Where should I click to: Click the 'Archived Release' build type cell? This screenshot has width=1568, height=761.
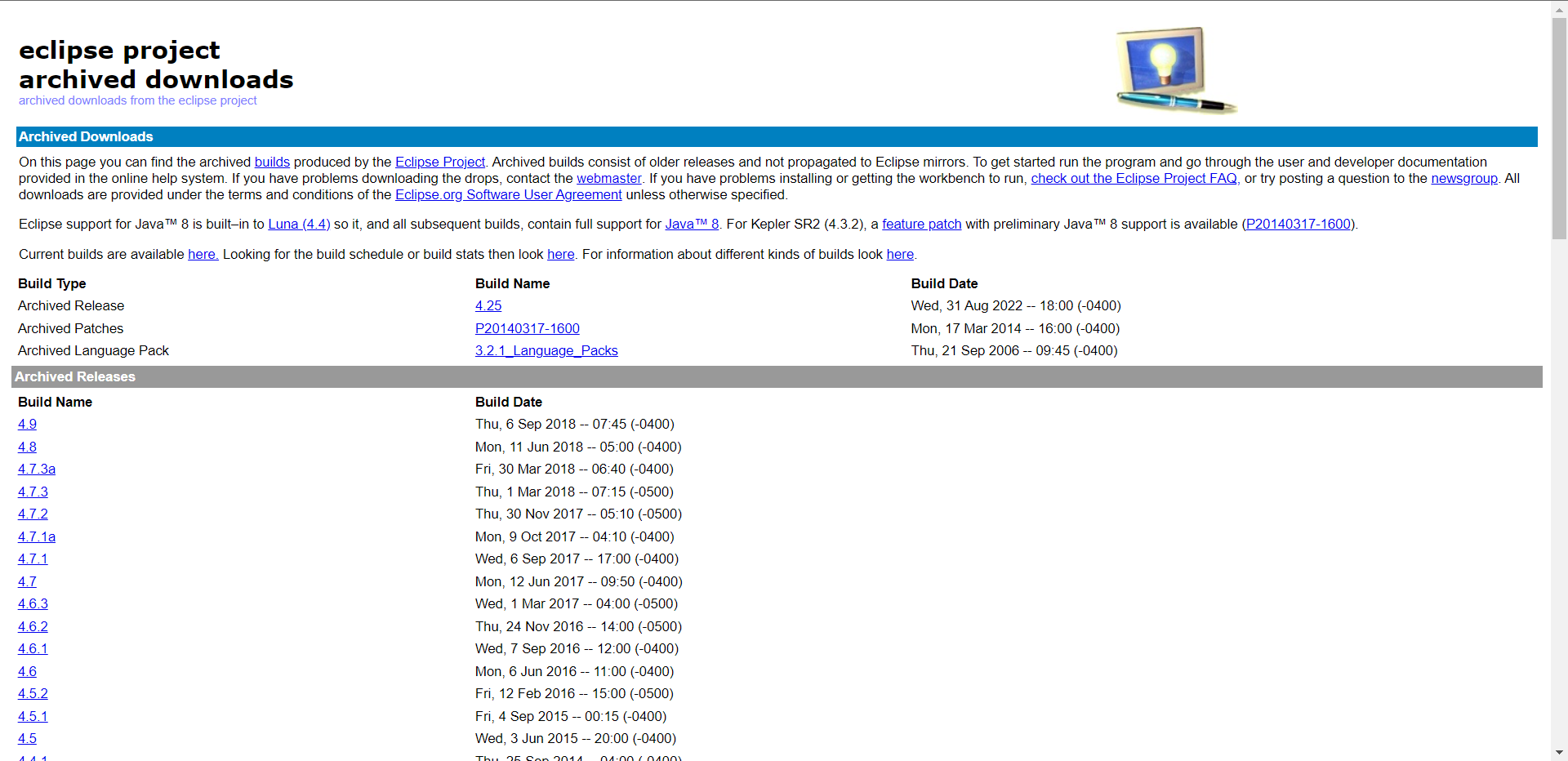71,305
